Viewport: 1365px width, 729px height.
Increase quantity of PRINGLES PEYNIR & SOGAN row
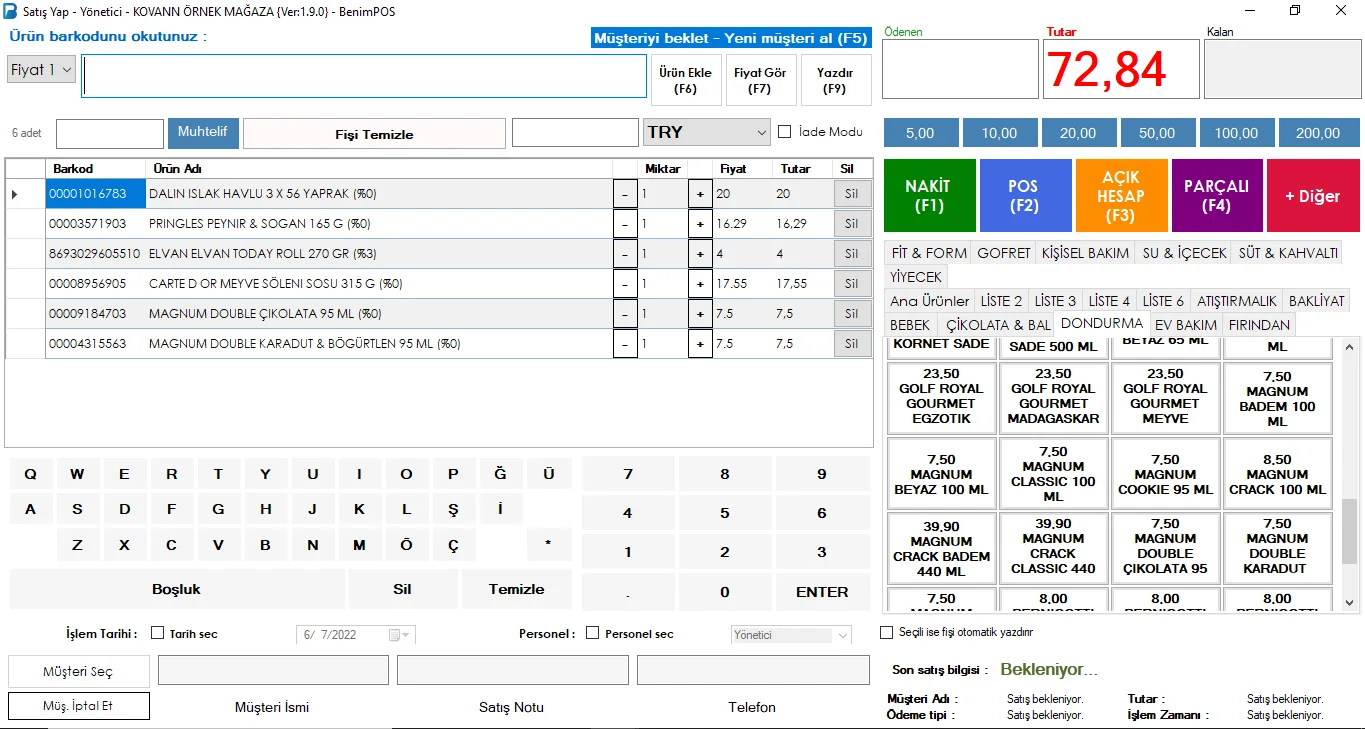tap(700, 224)
